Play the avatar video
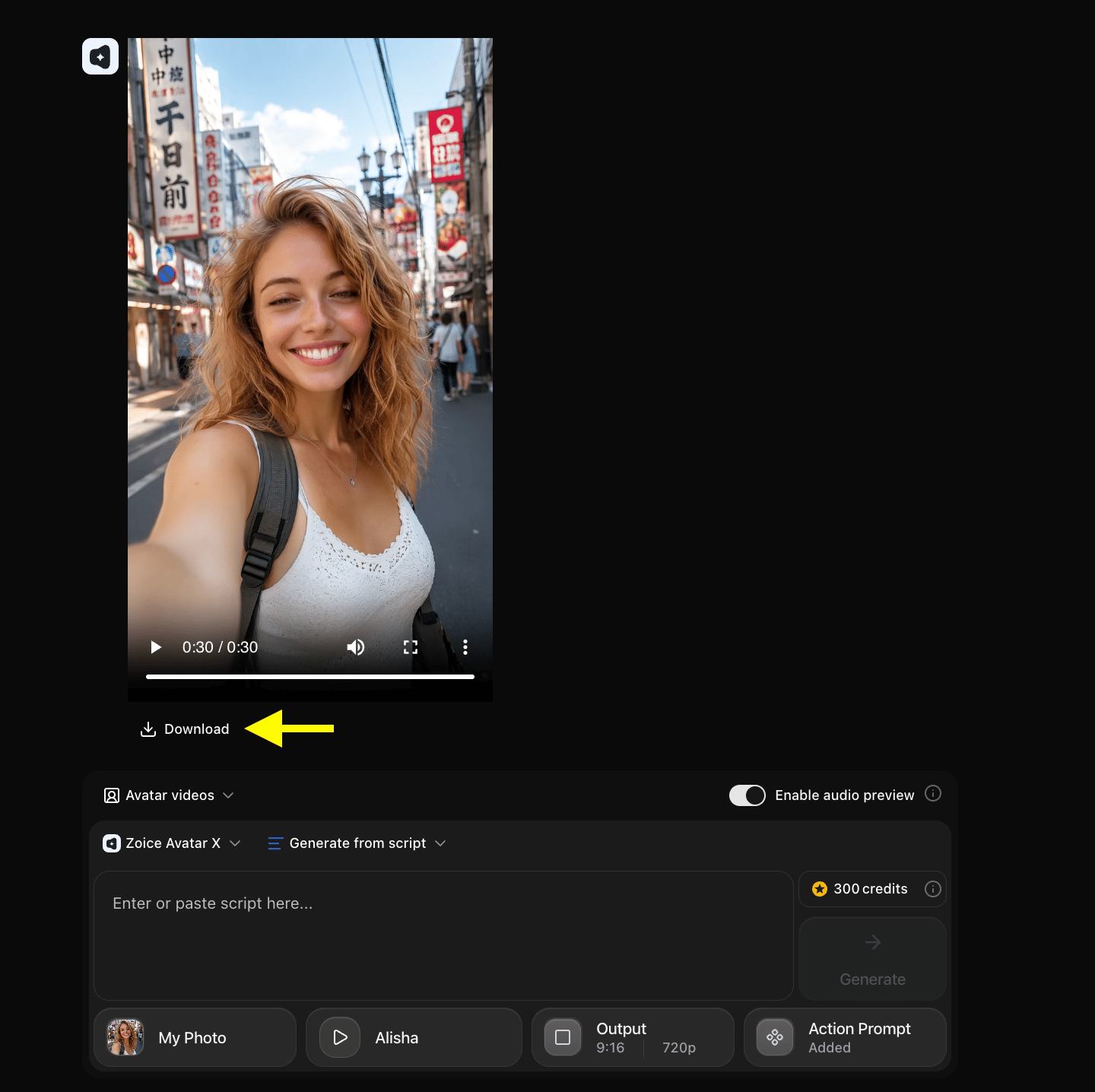The image size is (1095, 1092). 156,647
